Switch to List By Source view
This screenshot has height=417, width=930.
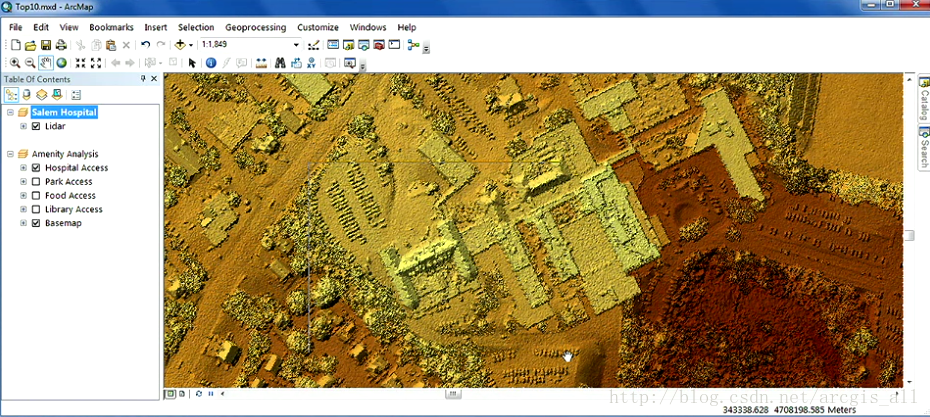point(26,95)
